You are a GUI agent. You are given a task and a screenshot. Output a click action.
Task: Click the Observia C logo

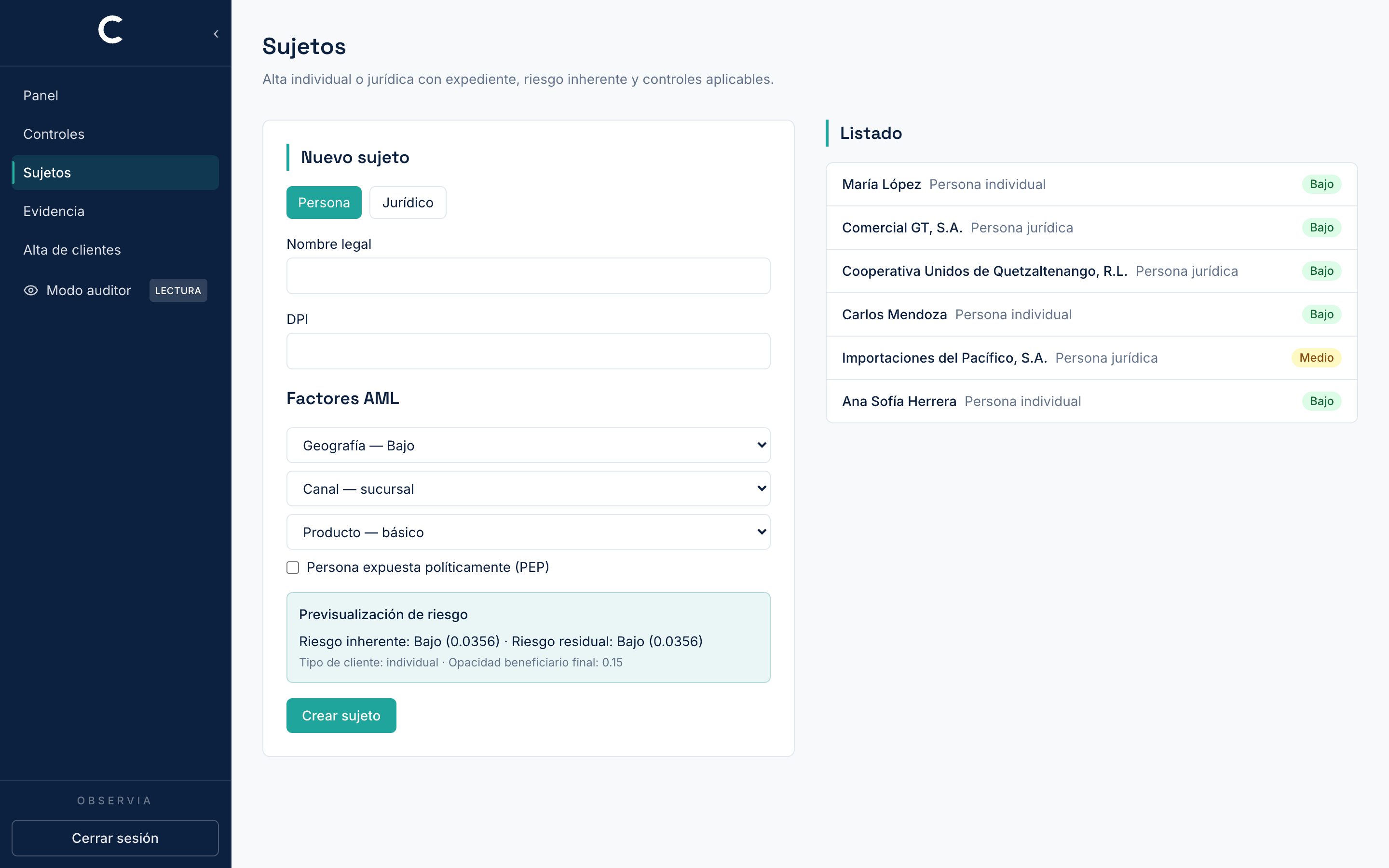(111, 29)
